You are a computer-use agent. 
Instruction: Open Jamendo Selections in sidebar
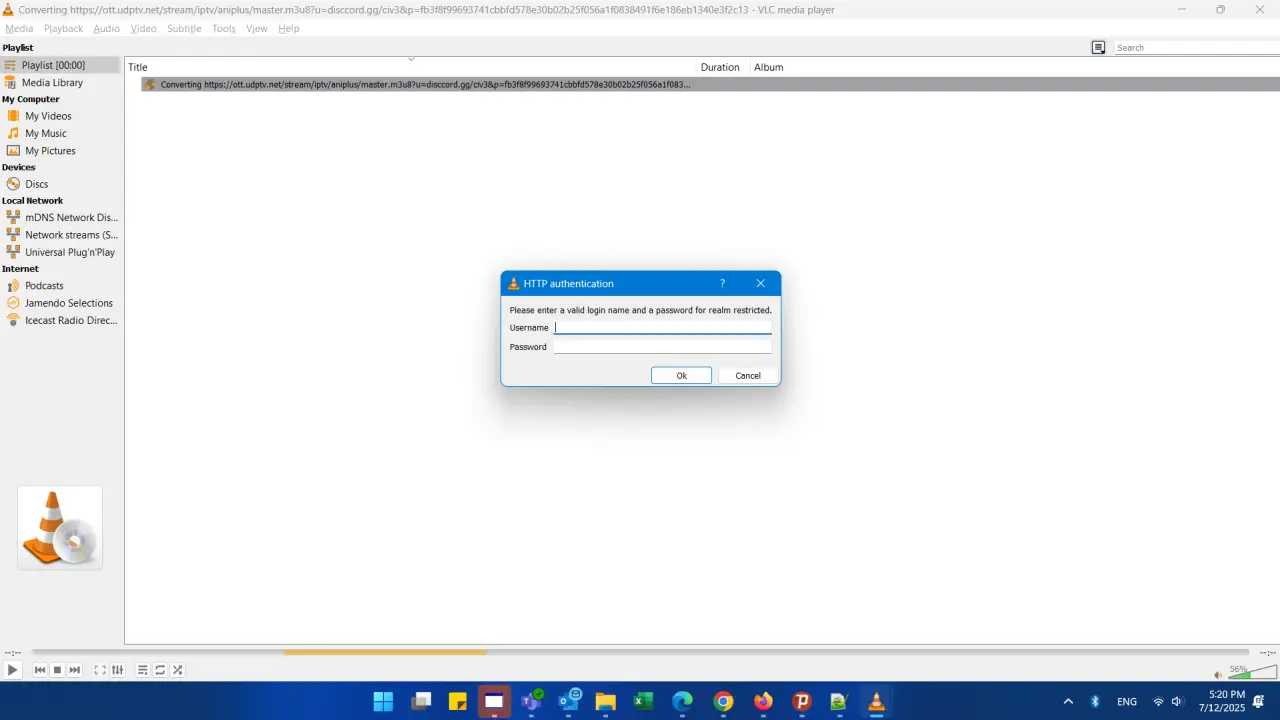click(x=61, y=303)
